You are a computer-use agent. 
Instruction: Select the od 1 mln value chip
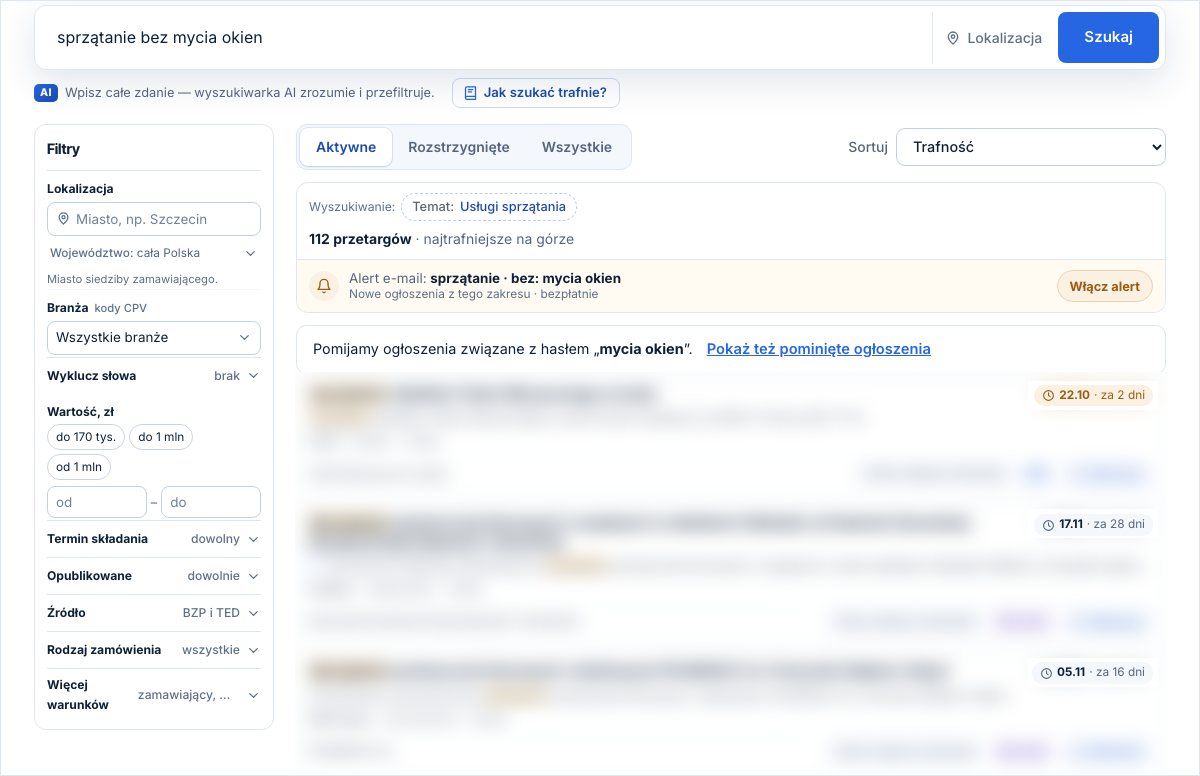pyautogui.click(x=80, y=467)
